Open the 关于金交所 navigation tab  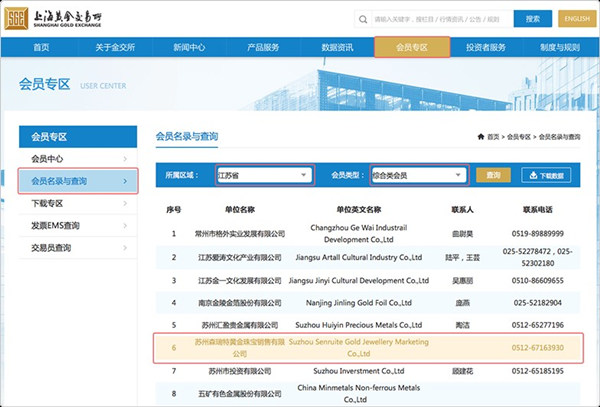click(115, 47)
